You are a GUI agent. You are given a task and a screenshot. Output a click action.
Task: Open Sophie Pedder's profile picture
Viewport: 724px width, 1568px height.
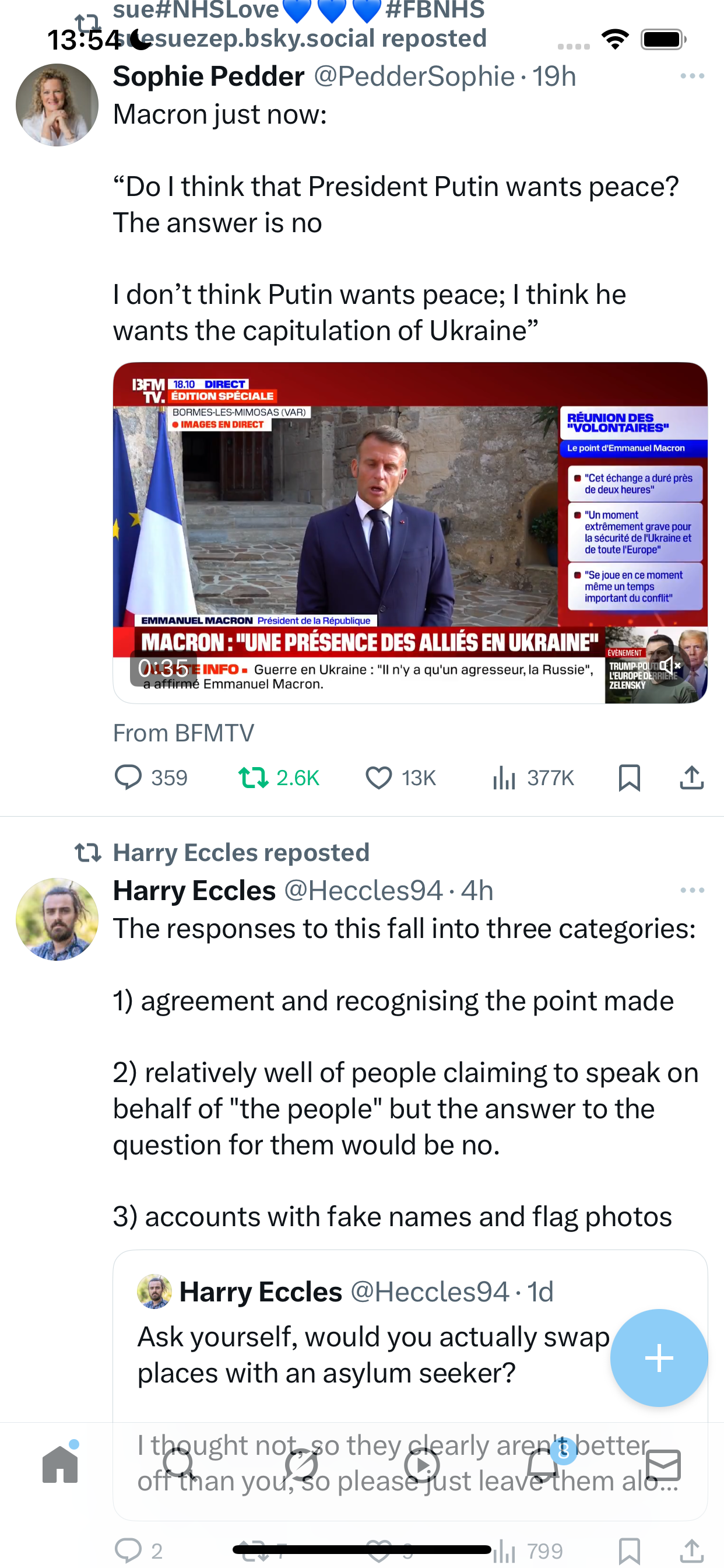[x=57, y=104]
